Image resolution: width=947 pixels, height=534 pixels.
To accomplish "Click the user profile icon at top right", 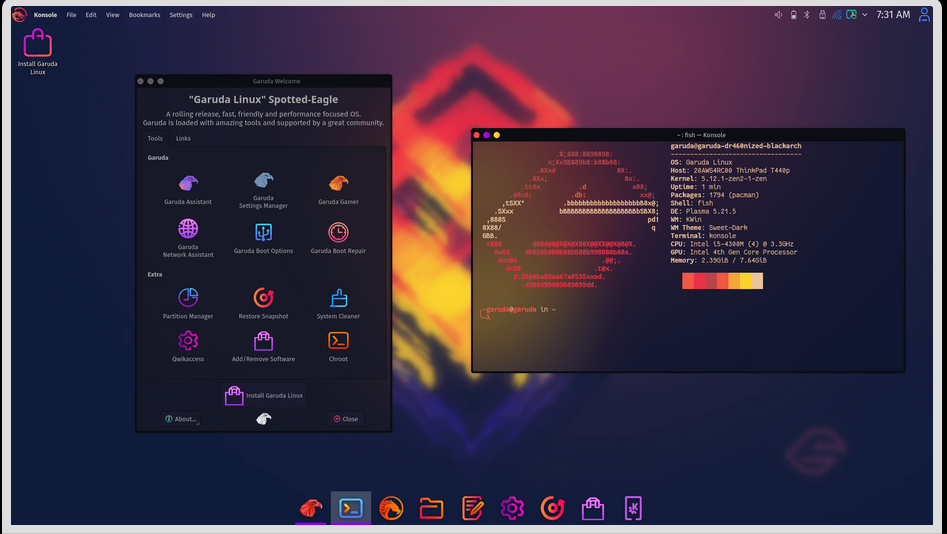I will pyautogui.click(x=924, y=14).
